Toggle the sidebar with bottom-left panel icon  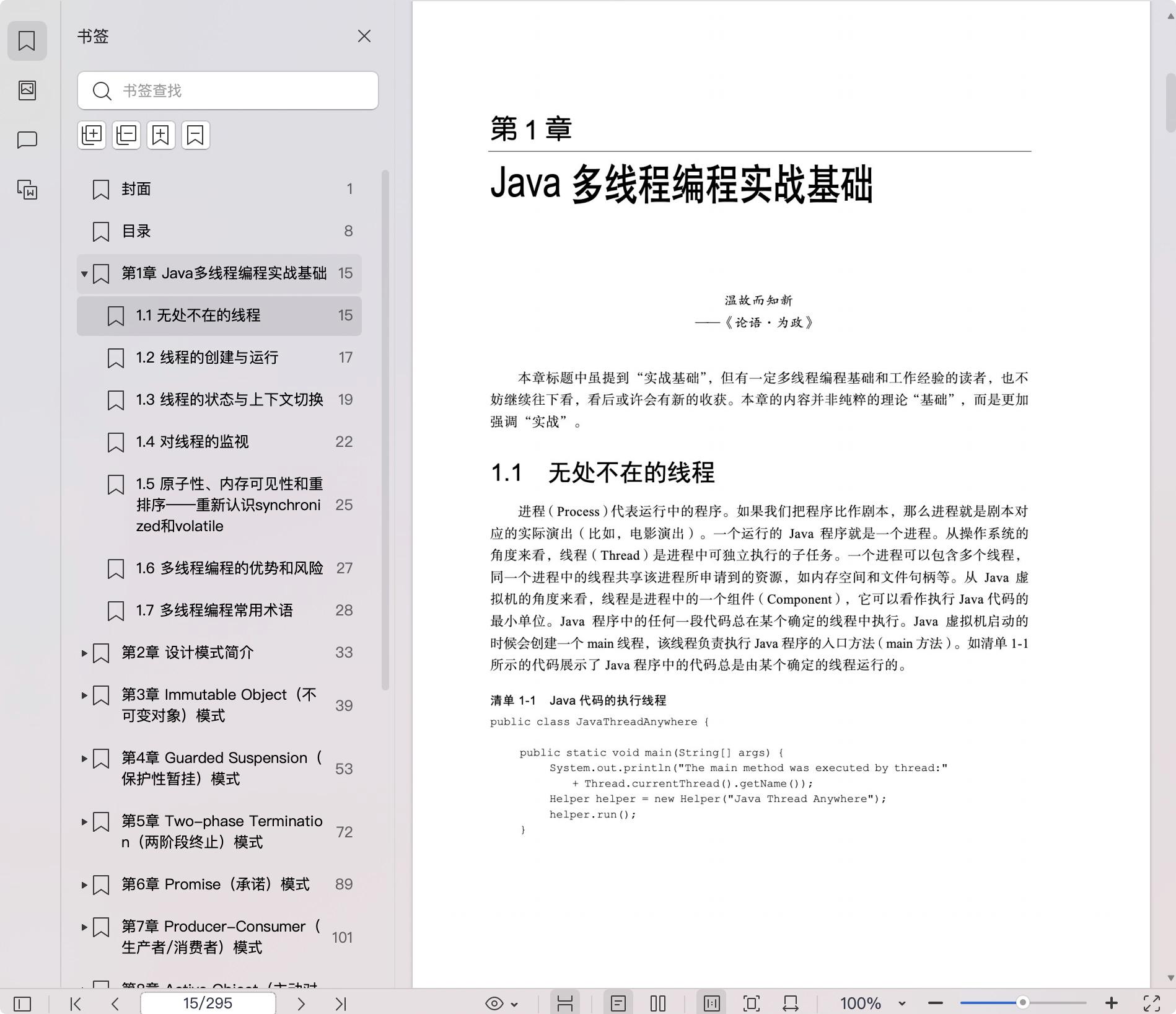(22, 1003)
